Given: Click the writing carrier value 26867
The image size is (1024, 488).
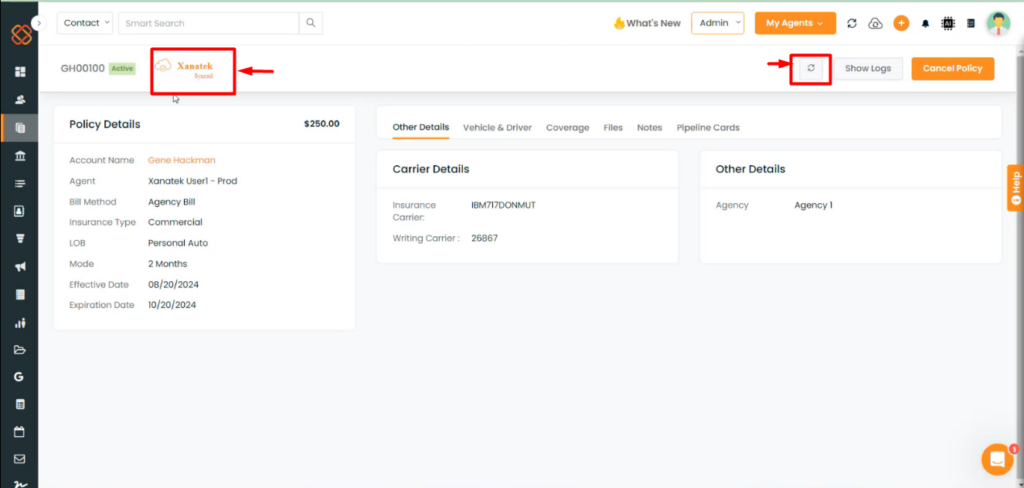Looking at the screenshot, I should pos(485,238).
